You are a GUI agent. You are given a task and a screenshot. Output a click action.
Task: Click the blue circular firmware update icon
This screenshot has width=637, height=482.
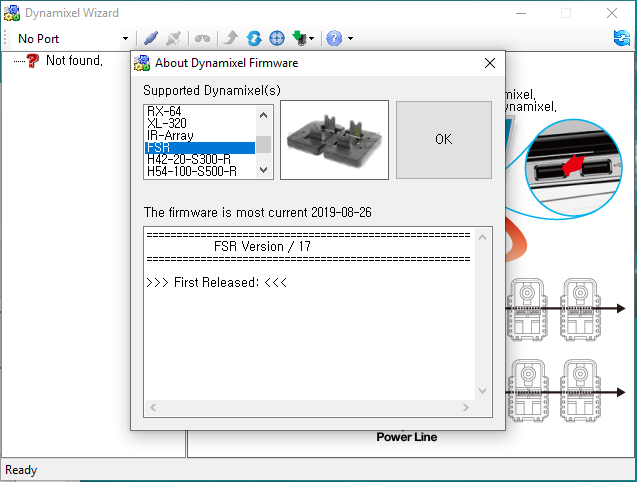pyautogui.click(x=254, y=38)
